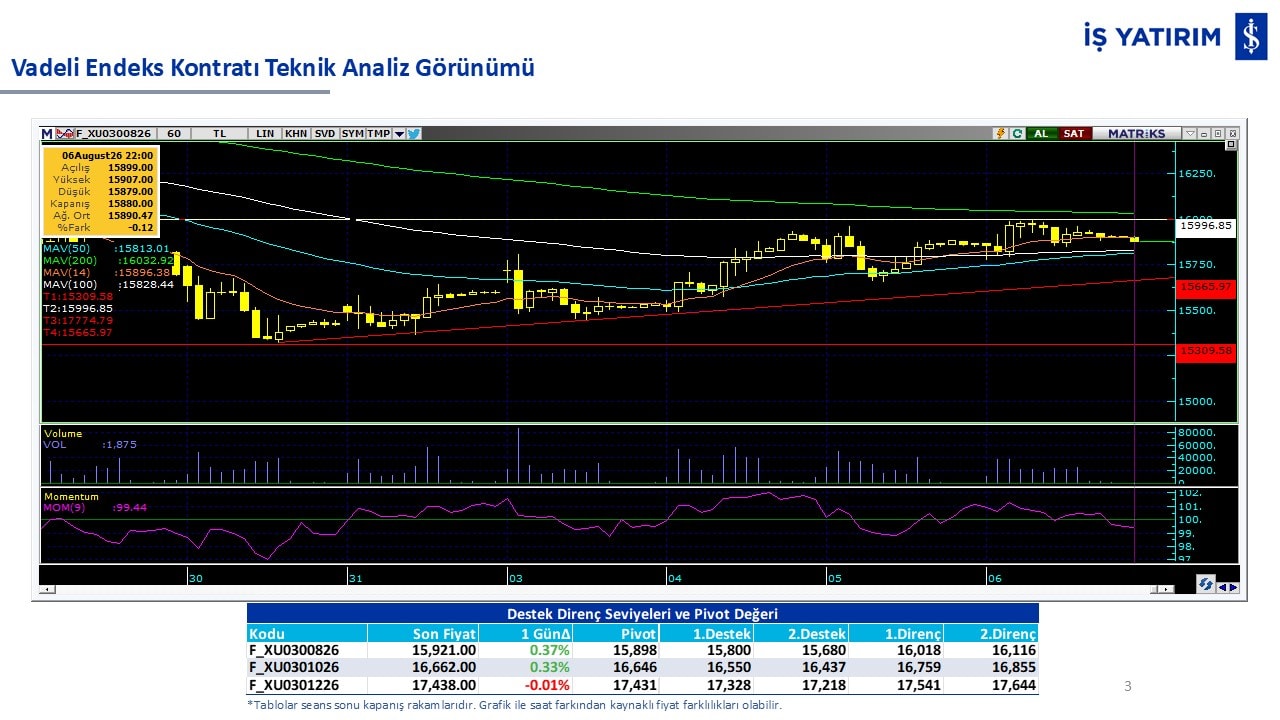Click the F_XU0300826 symbol field
Viewport: 1280px width, 720px height.
(x=113, y=133)
